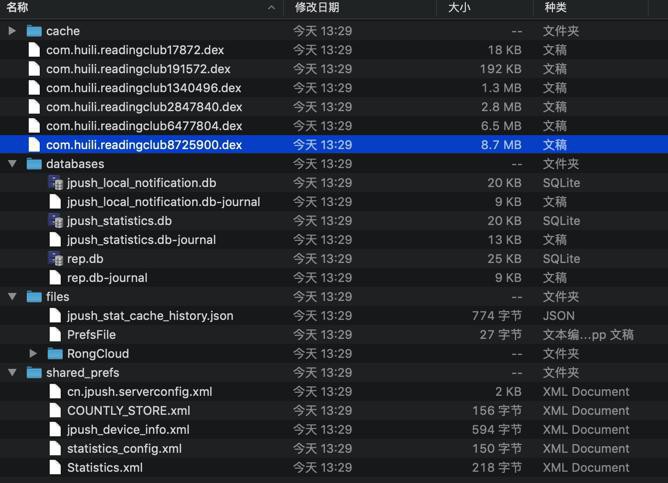
Task: Click the com.huili.readingclub8725900.dex document icon
Action: [34, 145]
